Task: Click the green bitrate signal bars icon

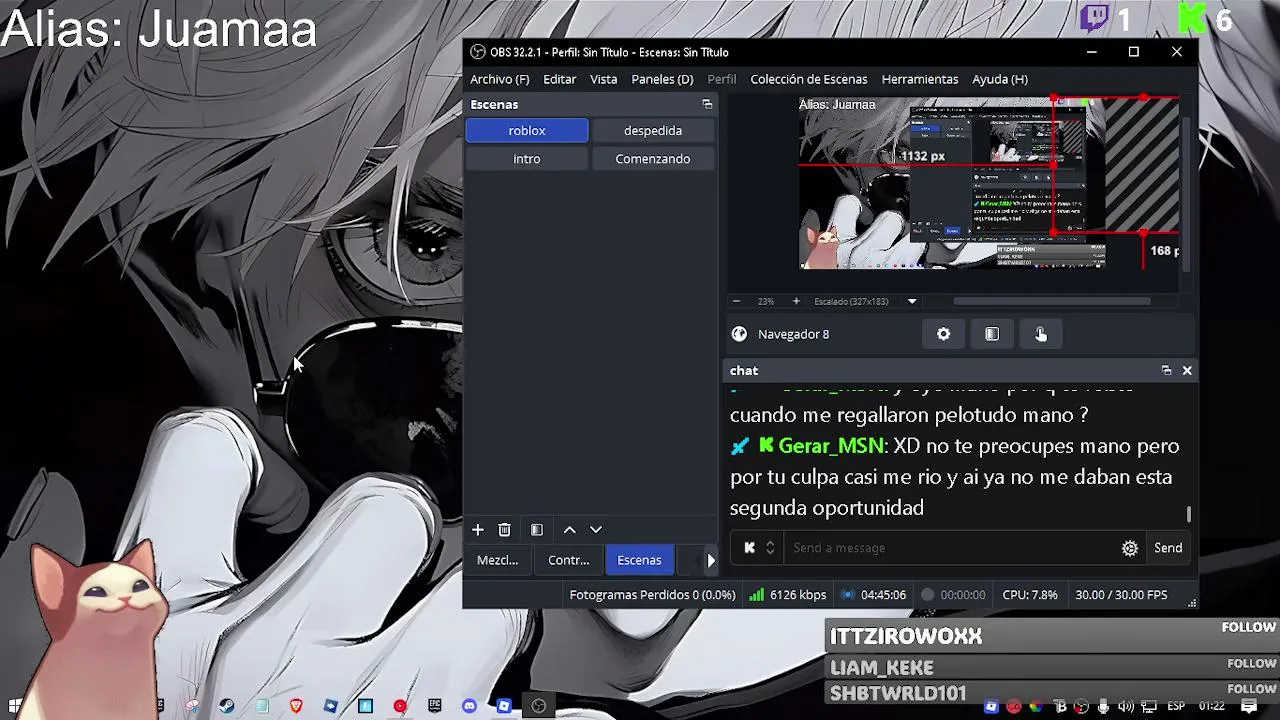Action: 756,594
